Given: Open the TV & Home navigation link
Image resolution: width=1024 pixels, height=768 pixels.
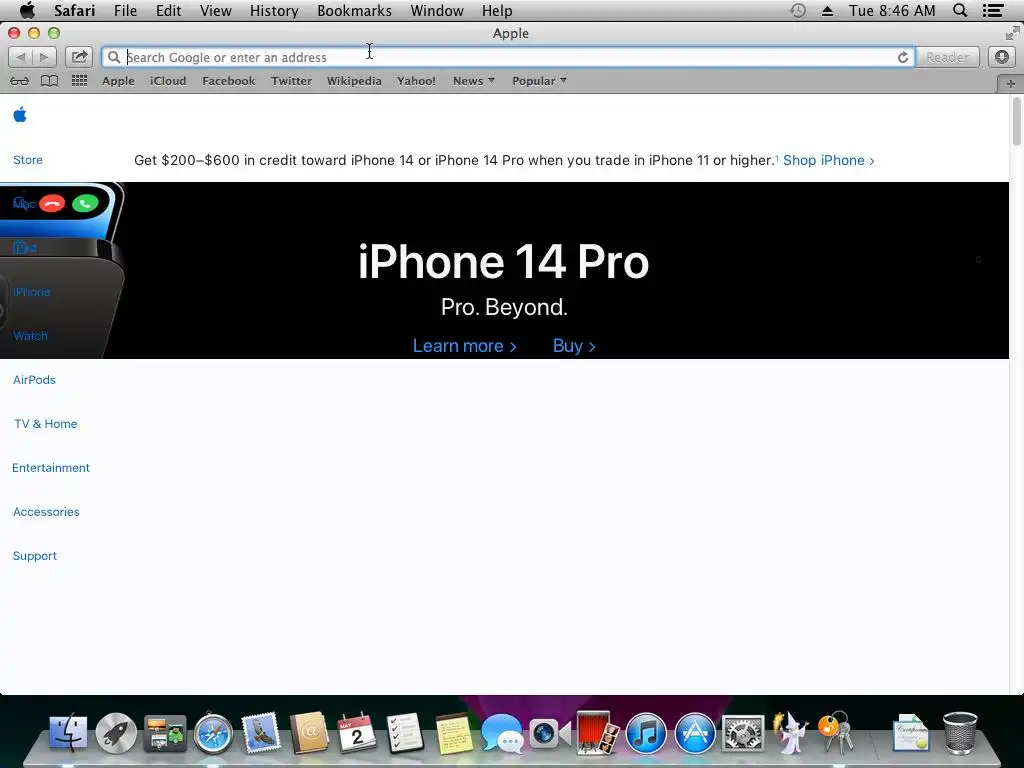Looking at the screenshot, I should pyautogui.click(x=46, y=424).
